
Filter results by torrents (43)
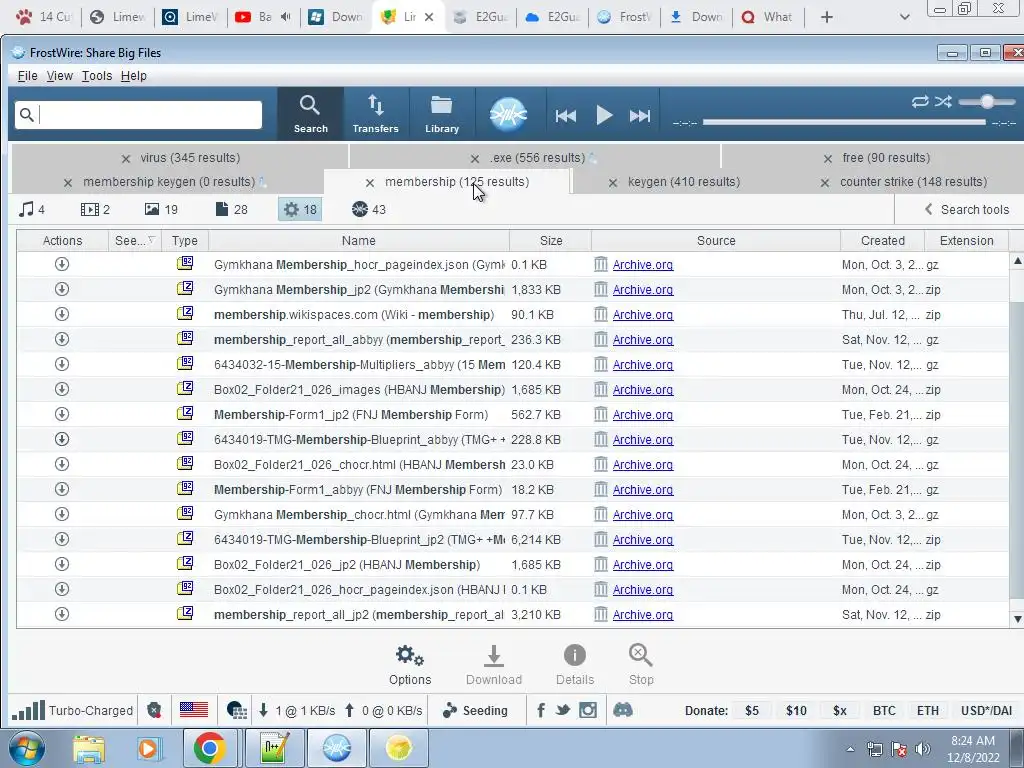coord(369,209)
